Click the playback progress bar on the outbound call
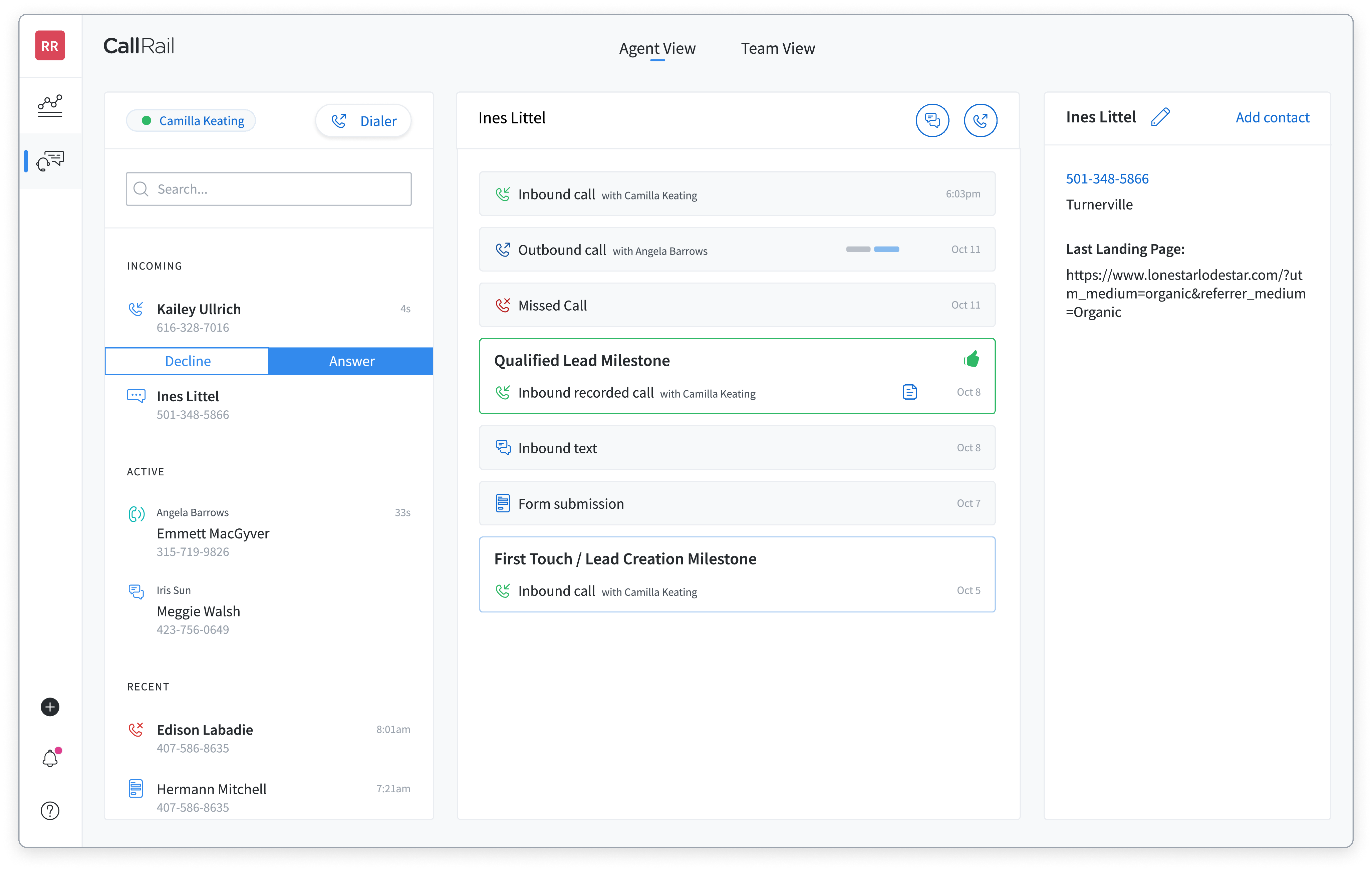Image resolution: width=1372 pixels, height=871 pixels. pyautogui.click(x=872, y=249)
